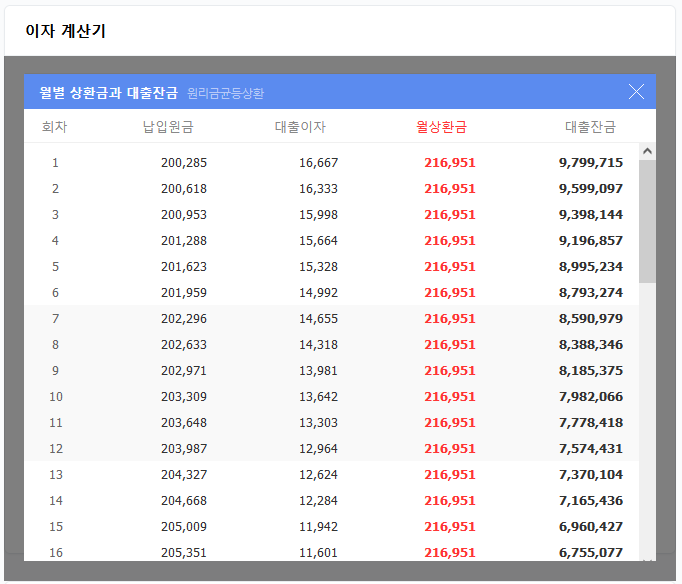Select interest value 14,655
Screen dimensions: 682x584
(x=318, y=319)
